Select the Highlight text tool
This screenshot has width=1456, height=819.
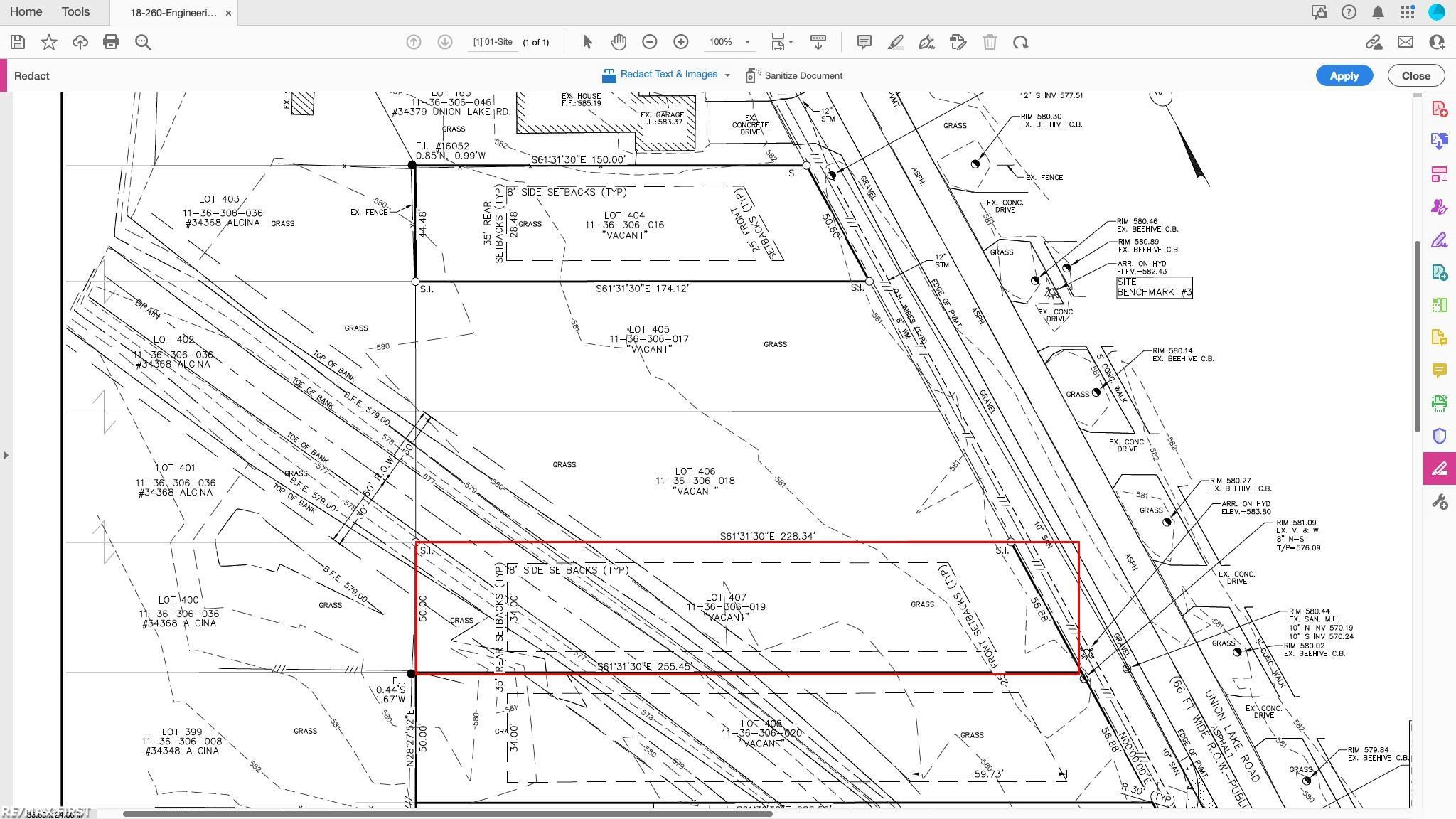[x=895, y=42]
